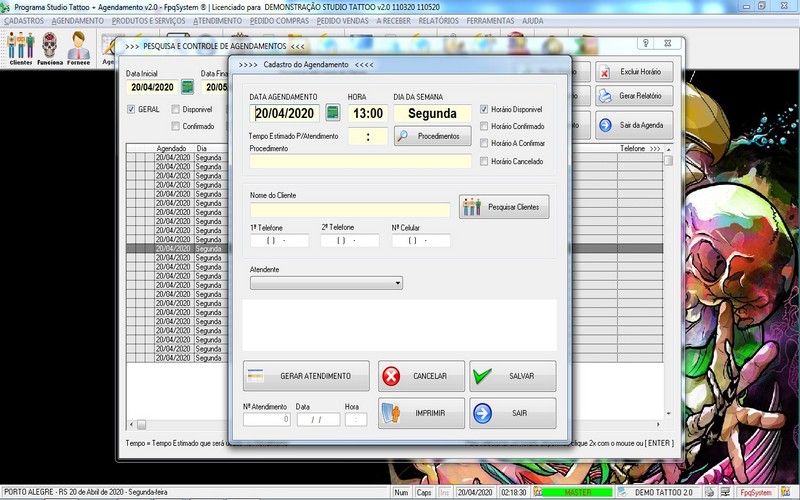The height and width of the screenshot is (500, 800).
Task: Open the PEDIDO COMPRAS menu
Action: (279, 21)
